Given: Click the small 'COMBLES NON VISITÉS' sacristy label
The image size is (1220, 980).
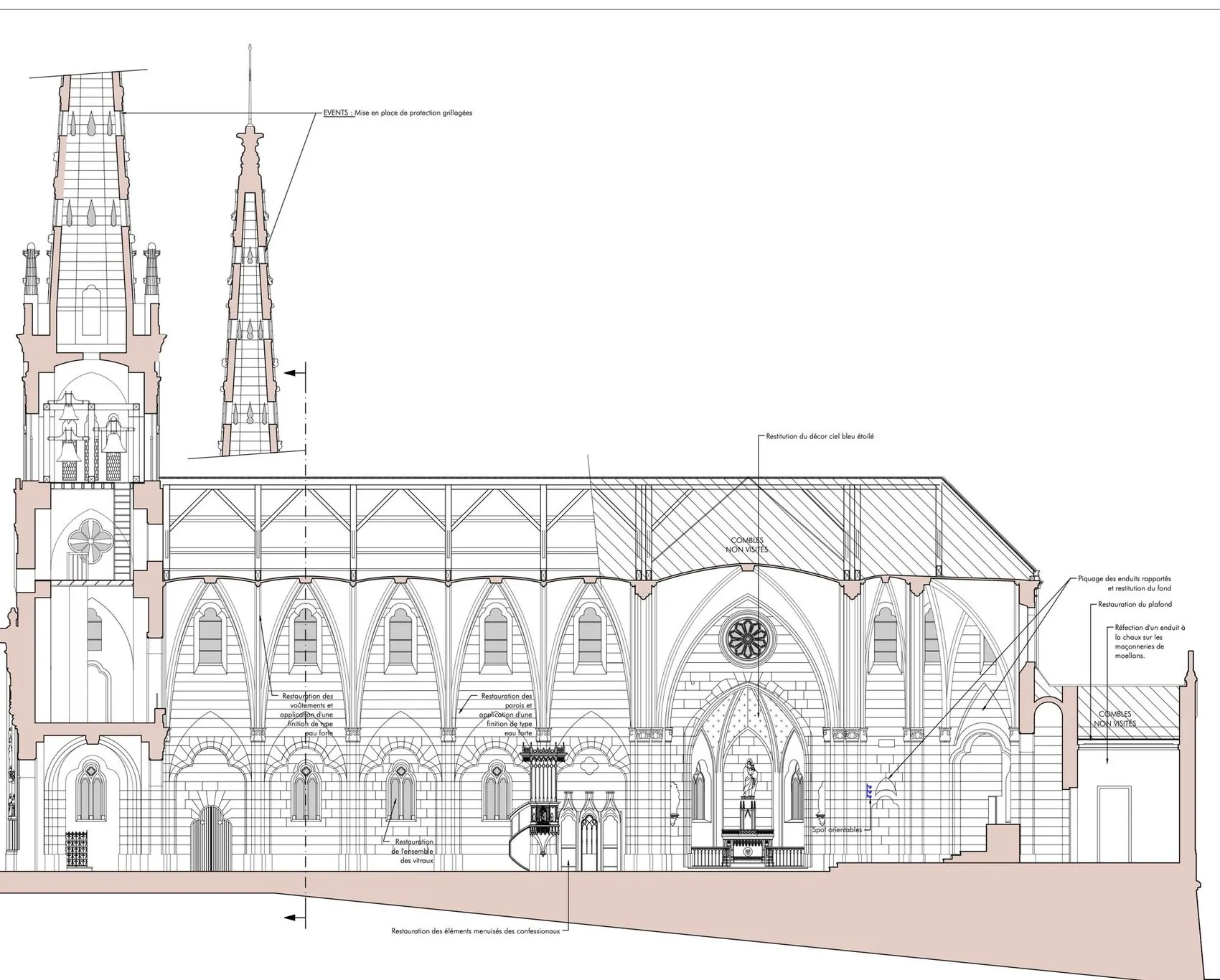Looking at the screenshot, I should 1115,718.
